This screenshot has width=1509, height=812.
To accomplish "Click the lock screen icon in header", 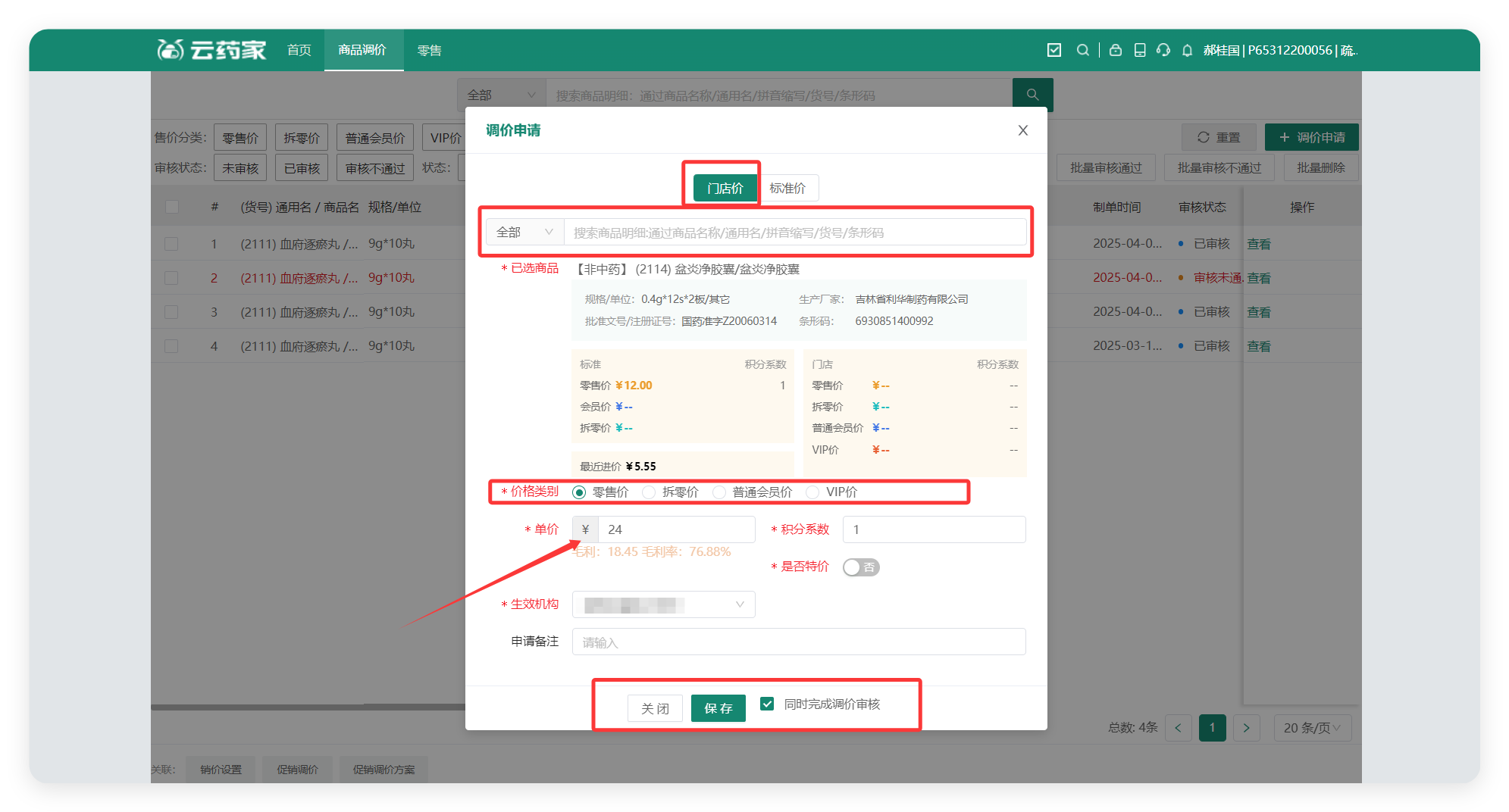I will point(1115,50).
